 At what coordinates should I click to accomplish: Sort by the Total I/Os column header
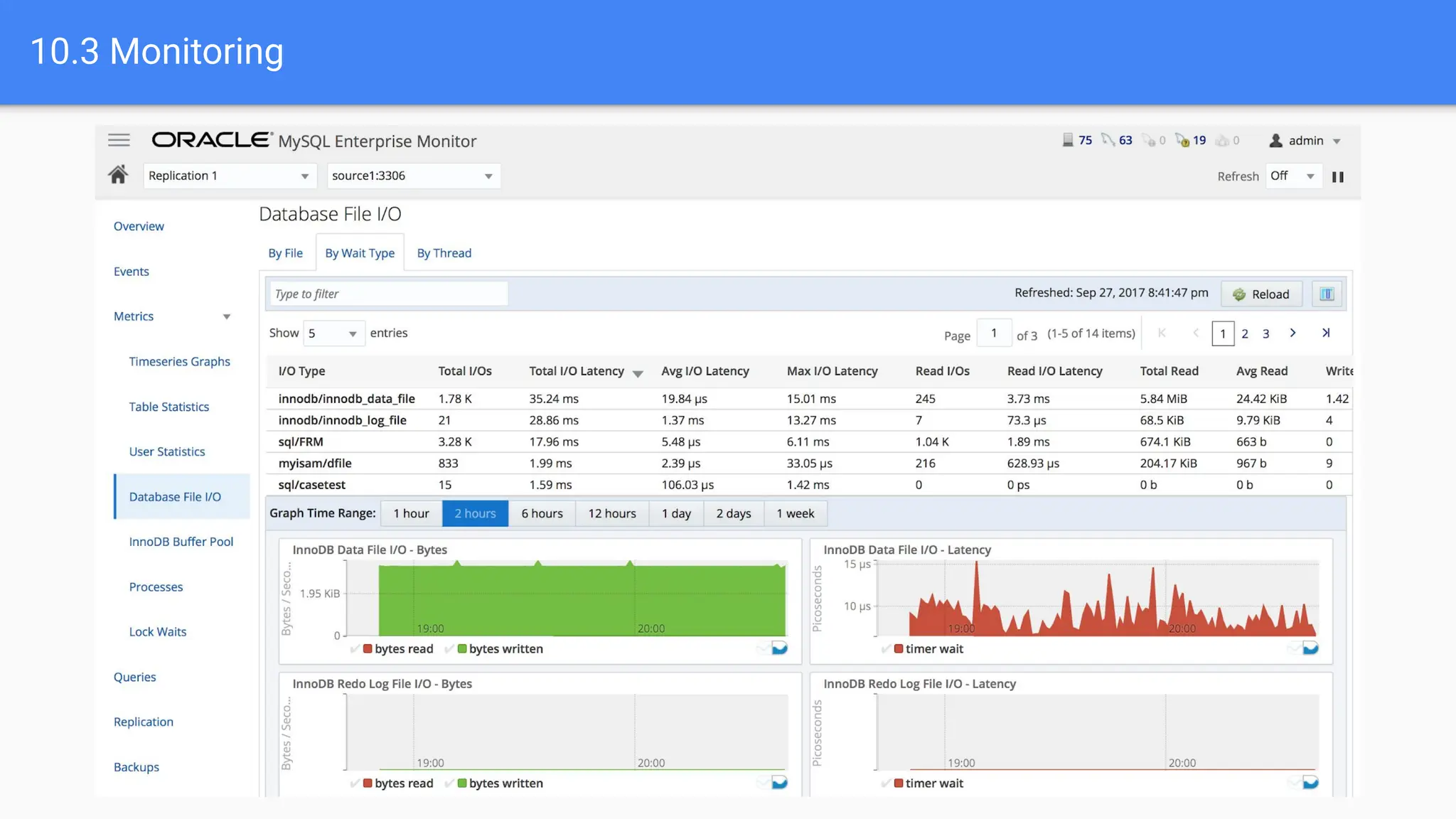point(465,371)
